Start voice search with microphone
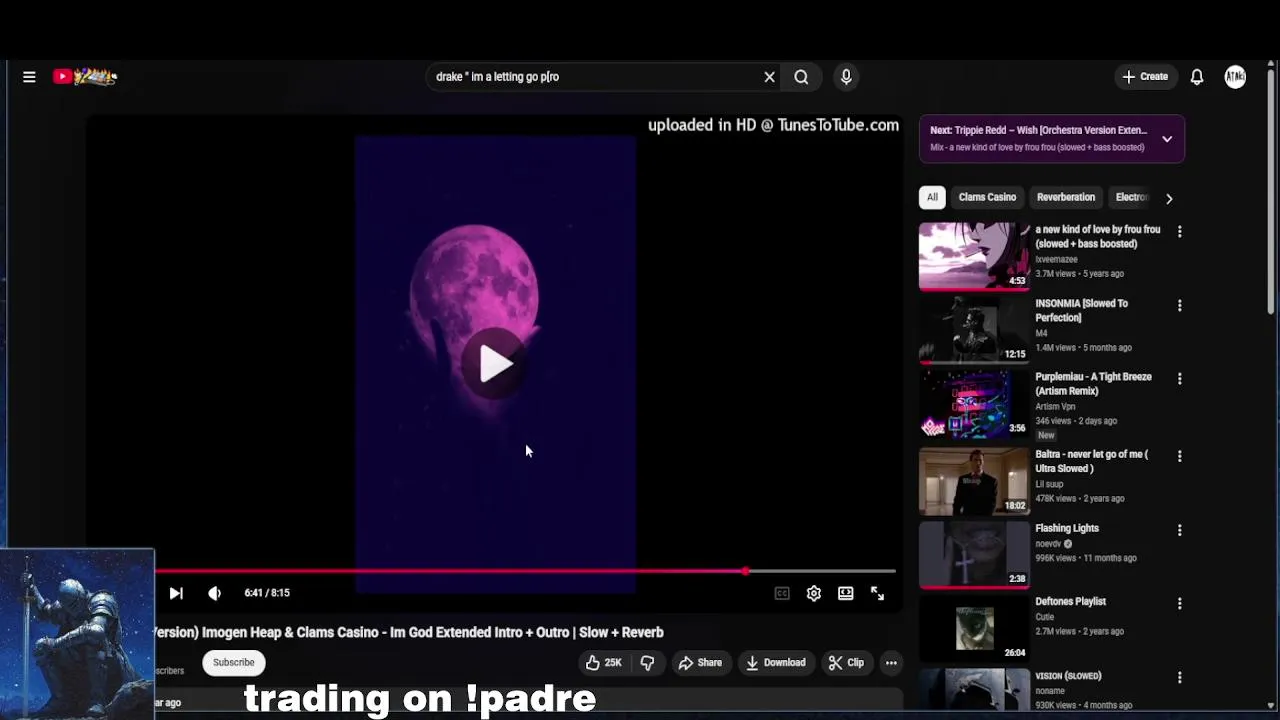Viewport: 1280px width, 720px height. click(x=846, y=77)
